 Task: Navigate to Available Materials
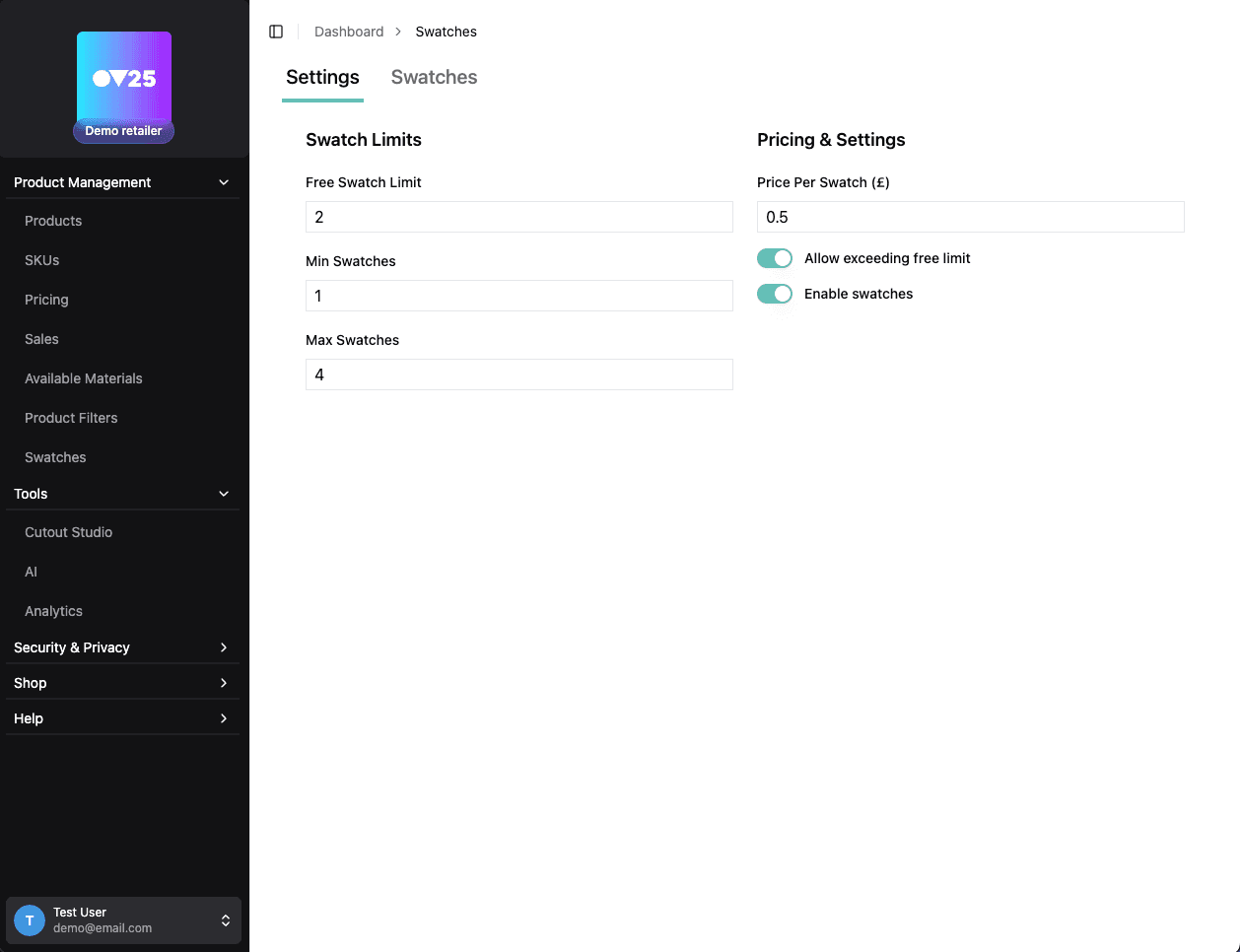pyautogui.click(x=83, y=378)
